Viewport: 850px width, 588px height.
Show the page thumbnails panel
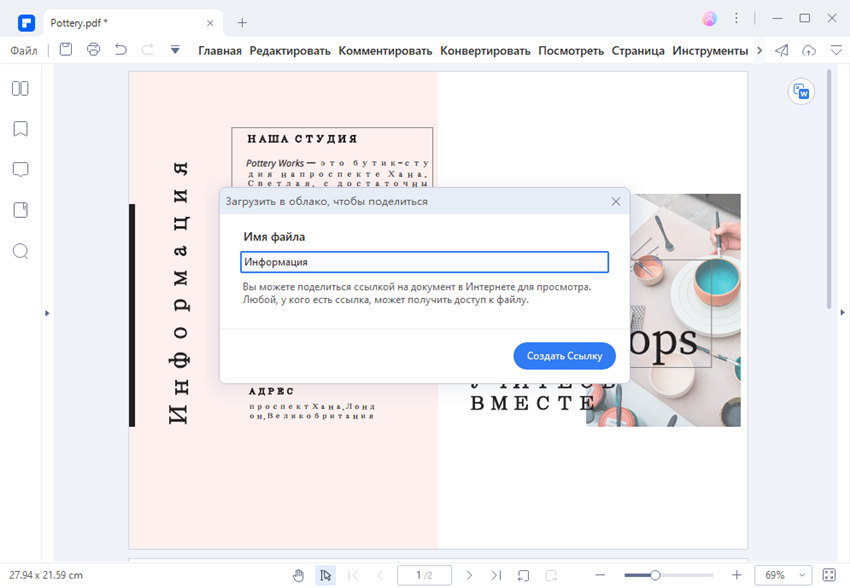tap(21, 88)
